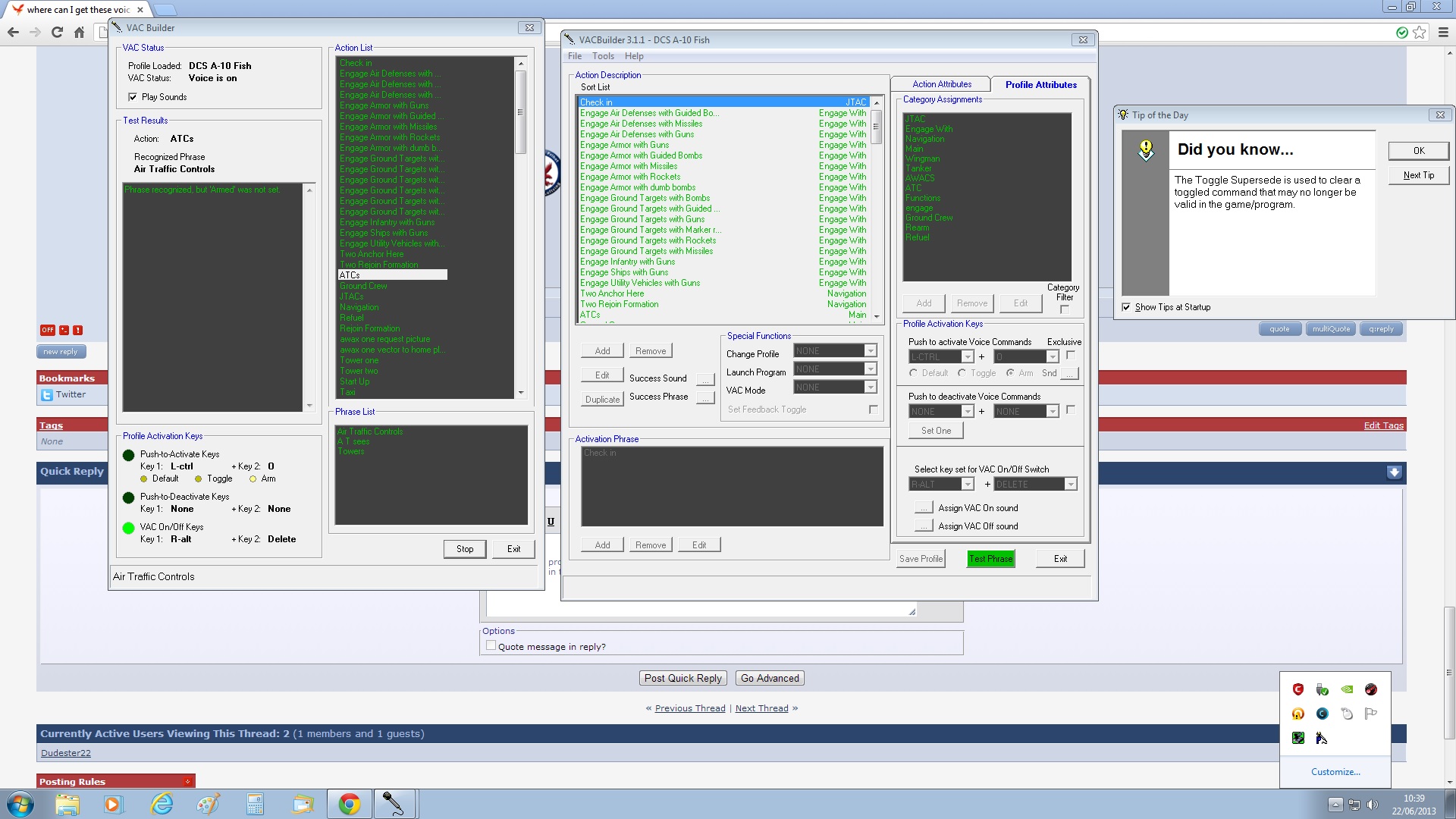1456x819 pixels.
Task: Click the Stop button in VAC Builder
Action: click(465, 549)
